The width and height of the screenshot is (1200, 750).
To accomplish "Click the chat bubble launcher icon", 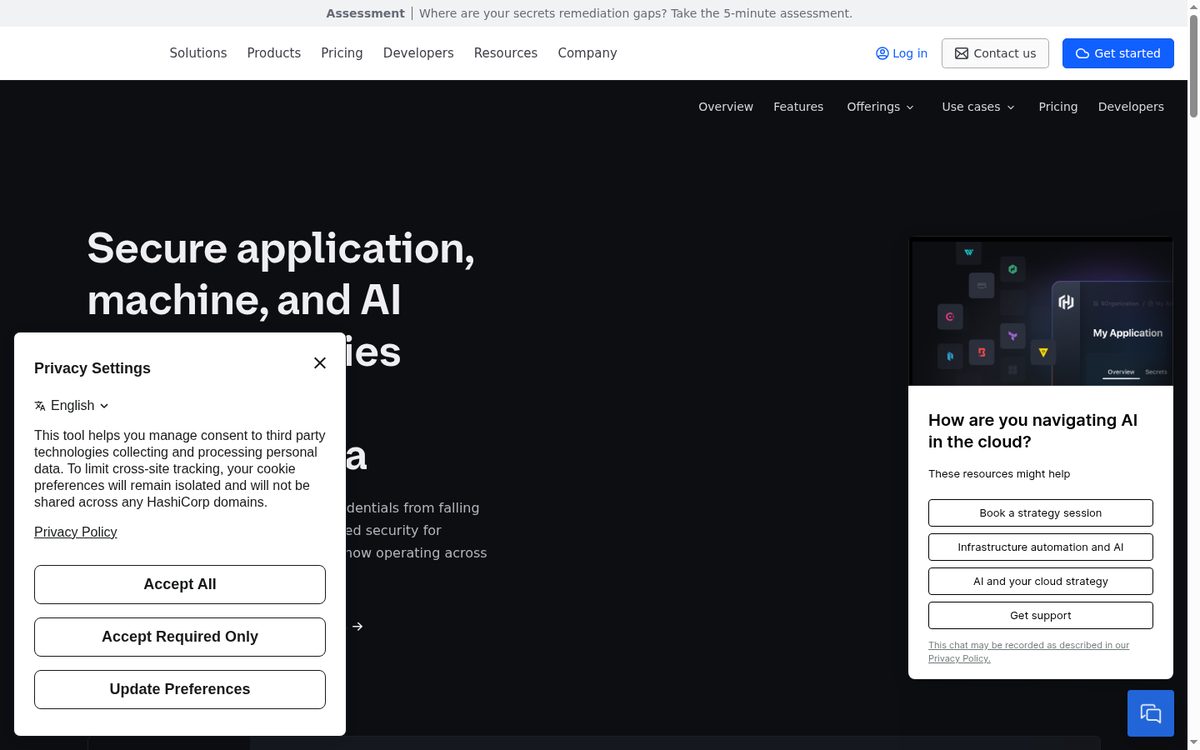I will coord(1151,713).
